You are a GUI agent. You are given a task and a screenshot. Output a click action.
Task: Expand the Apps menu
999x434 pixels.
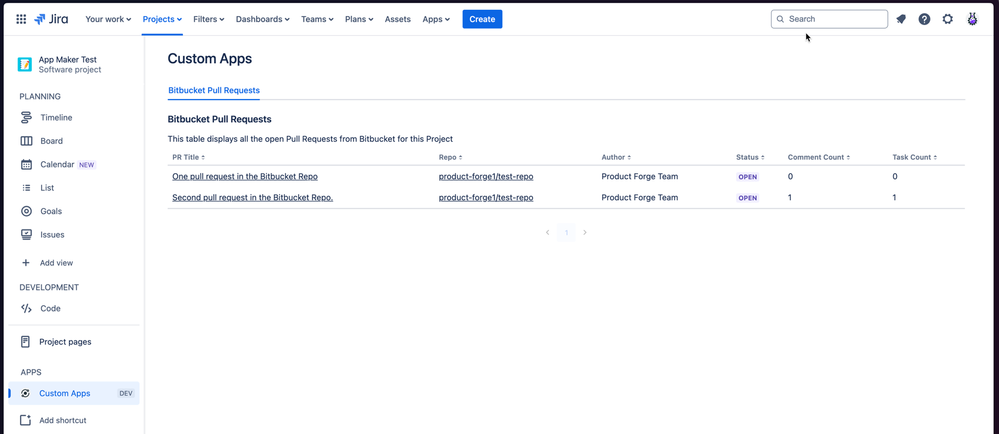436,19
